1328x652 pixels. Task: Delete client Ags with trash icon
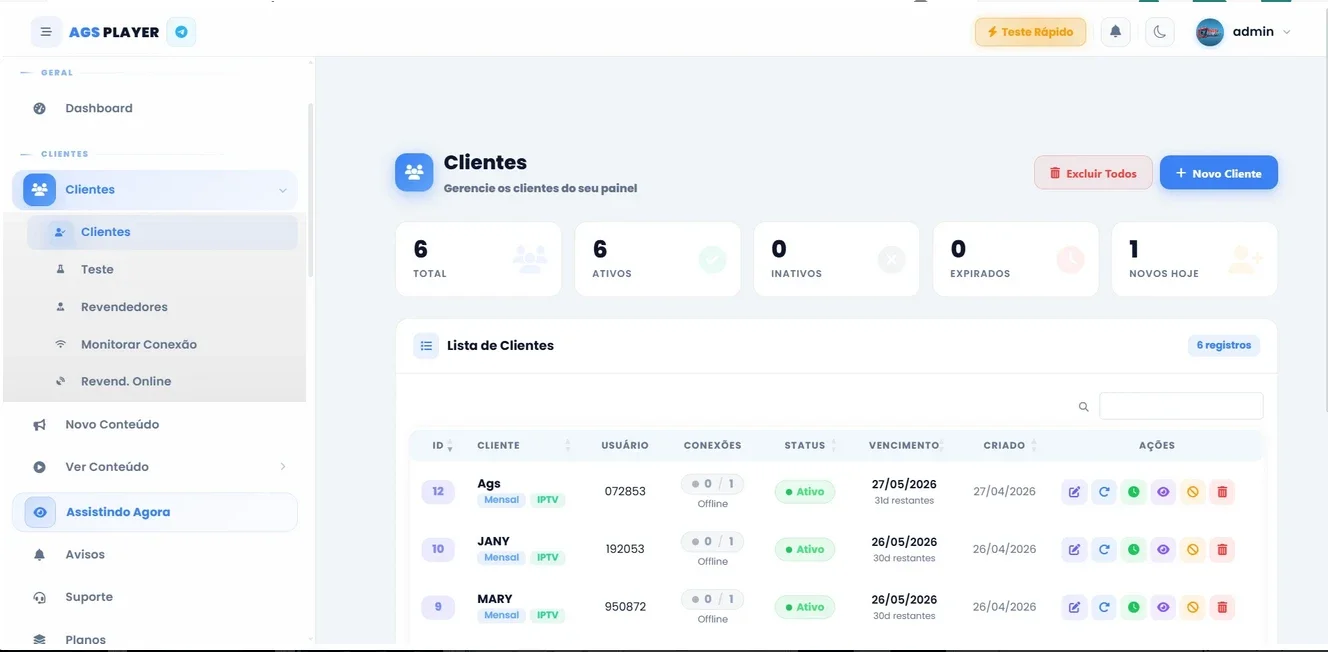click(x=1222, y=492)
